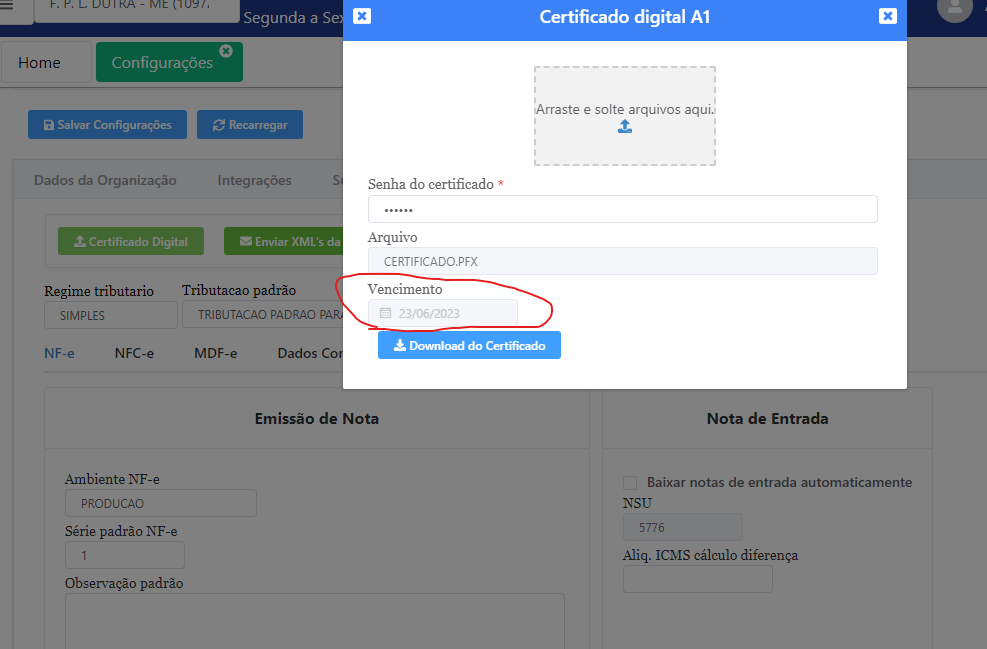The height and width of the screenshot is (649, 987).
Task: Close the Configurações tab with X icon
Action: [226, 50]
